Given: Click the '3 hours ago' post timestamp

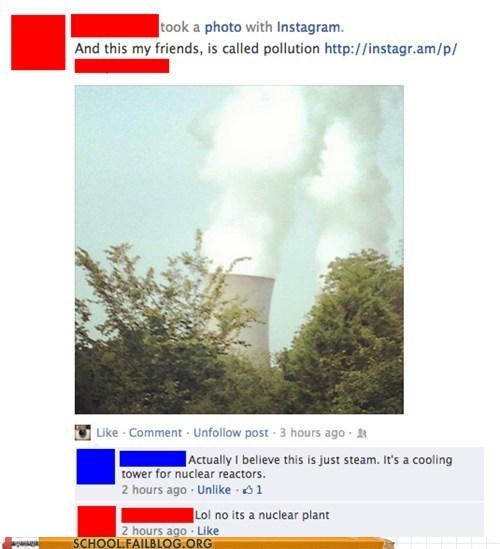Looking at the screenshot, I should coord(312,433).
